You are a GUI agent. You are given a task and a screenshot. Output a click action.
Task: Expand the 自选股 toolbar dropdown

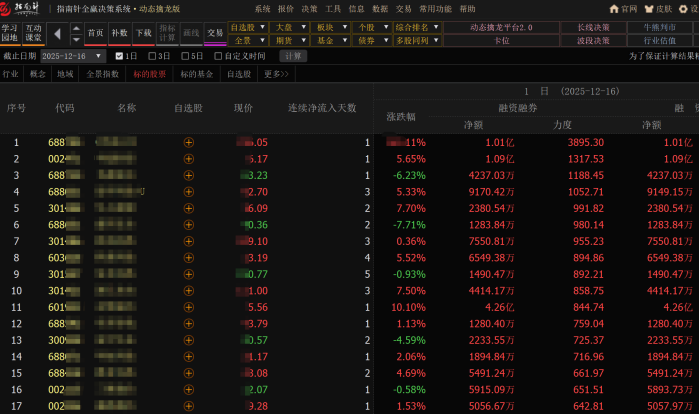[x=263, y=27]
